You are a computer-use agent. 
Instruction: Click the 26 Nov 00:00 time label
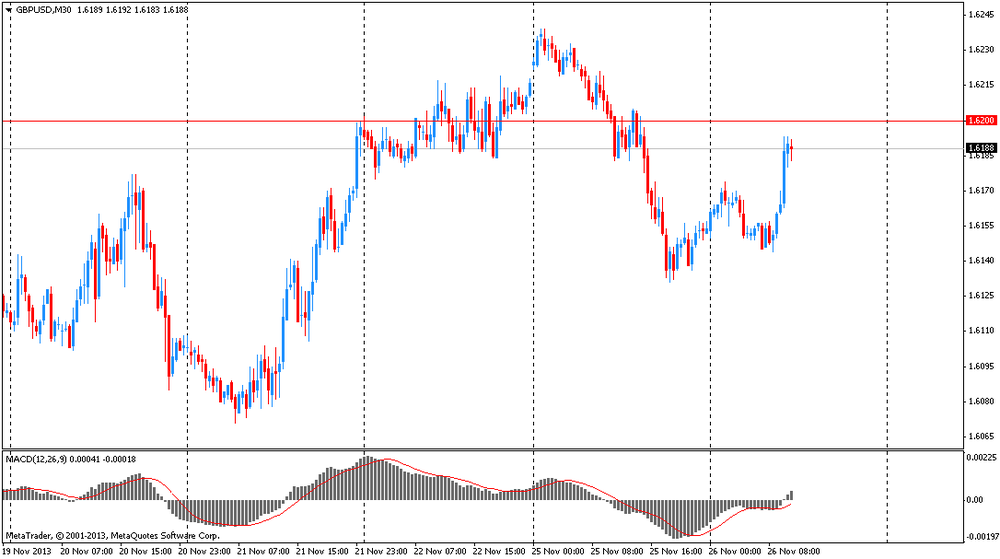pos(735,551)
